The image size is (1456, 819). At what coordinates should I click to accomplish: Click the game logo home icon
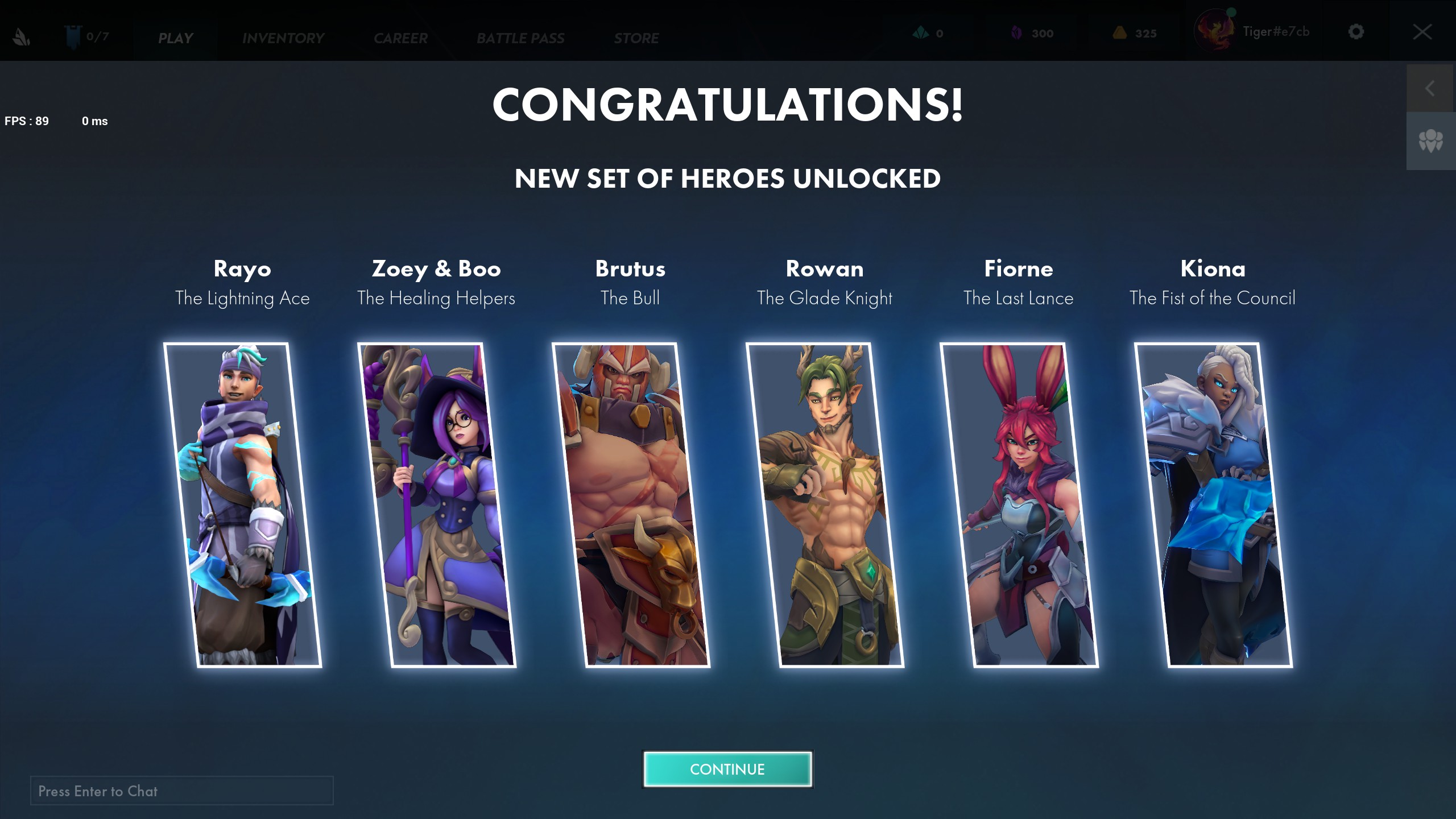[22, 37]
